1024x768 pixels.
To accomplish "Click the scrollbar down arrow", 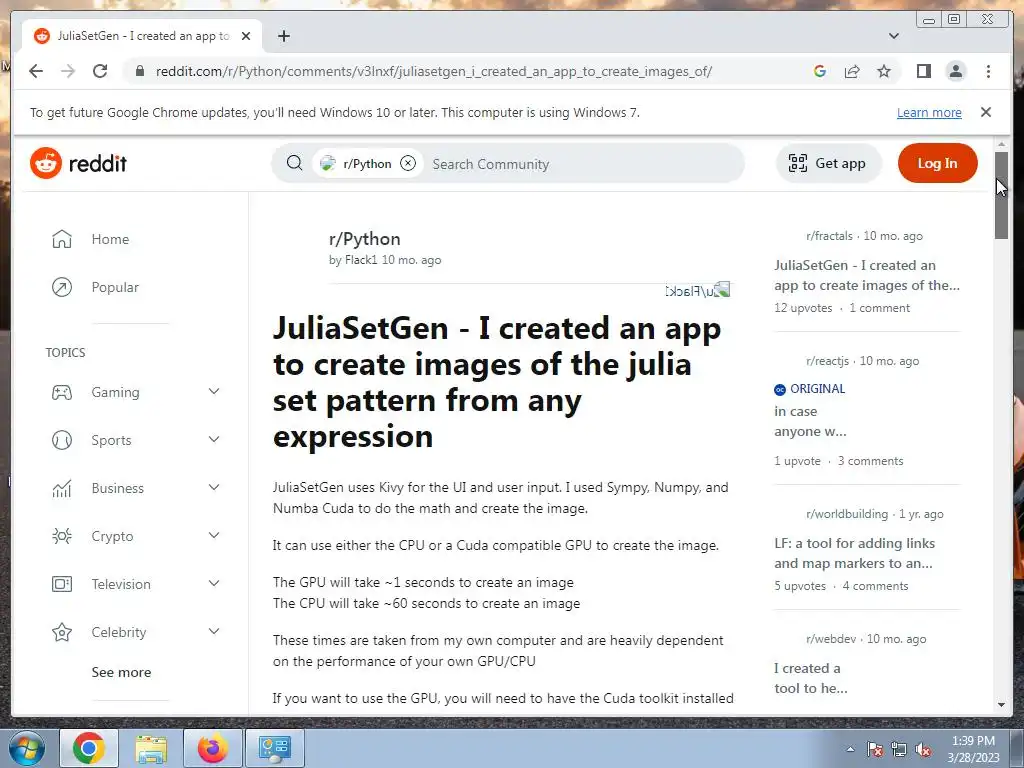I will (x=1001, y=705).
